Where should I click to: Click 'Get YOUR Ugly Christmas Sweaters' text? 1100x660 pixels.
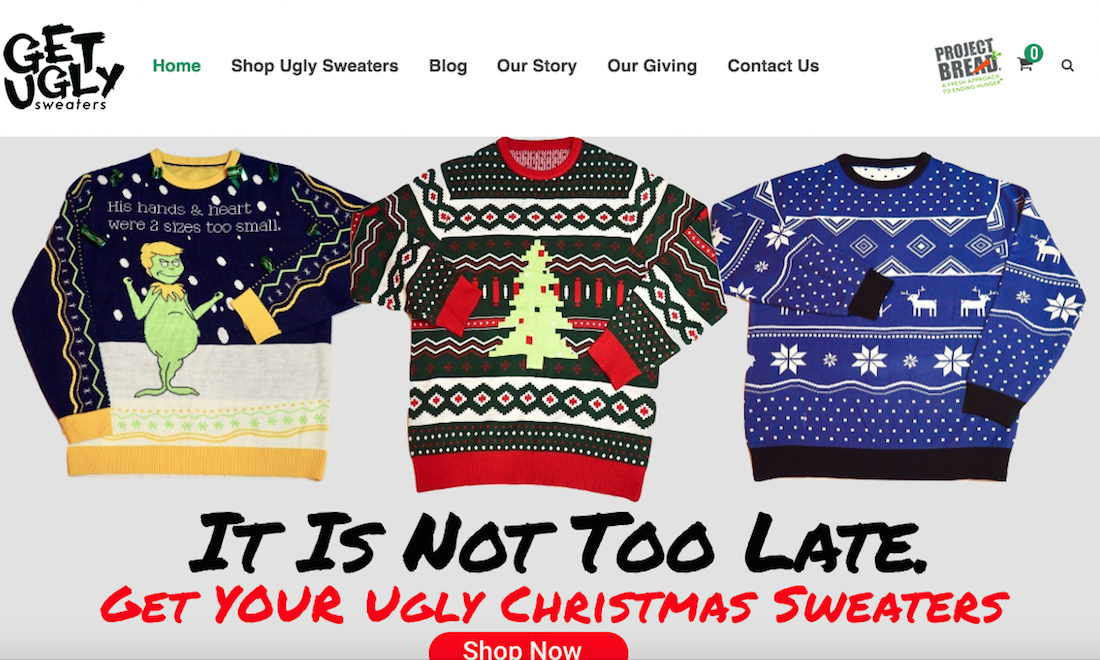[x=554, y=604]
